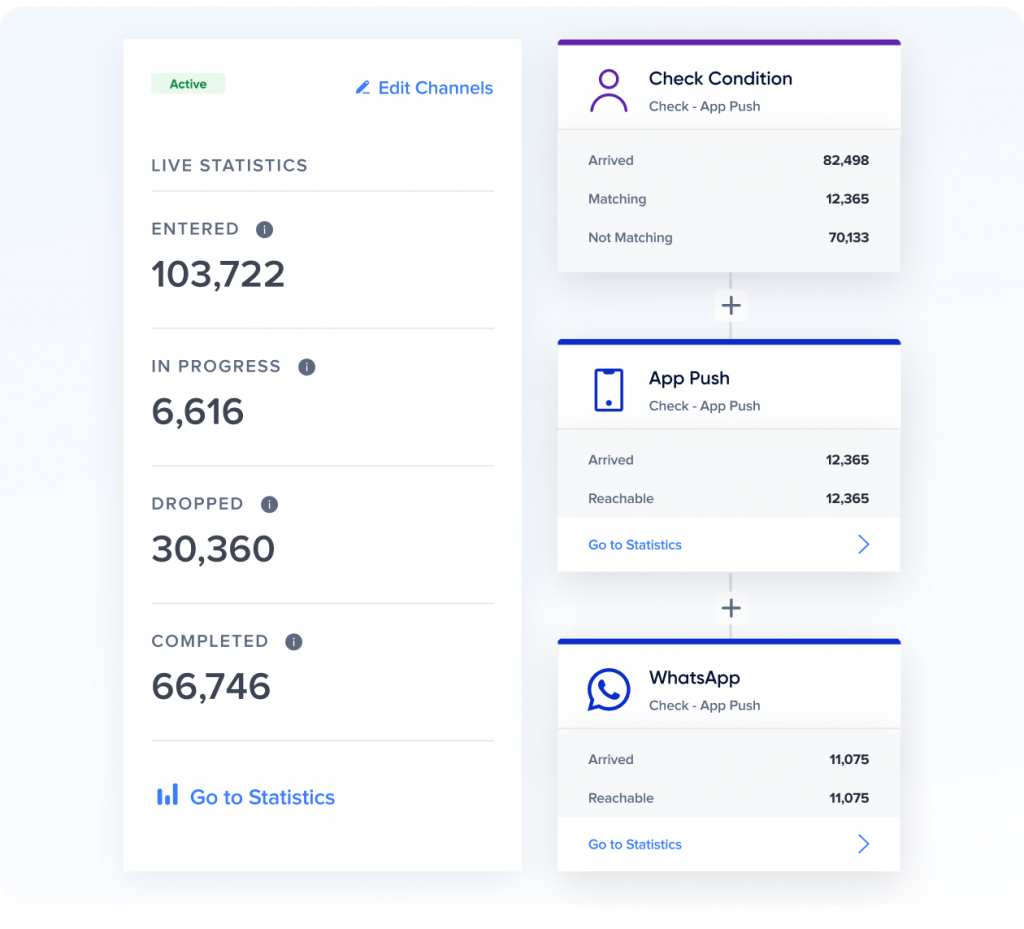This screenshot has height=929, width=1024.
Task: Add a step after App Push
Action: coord(730,608)
